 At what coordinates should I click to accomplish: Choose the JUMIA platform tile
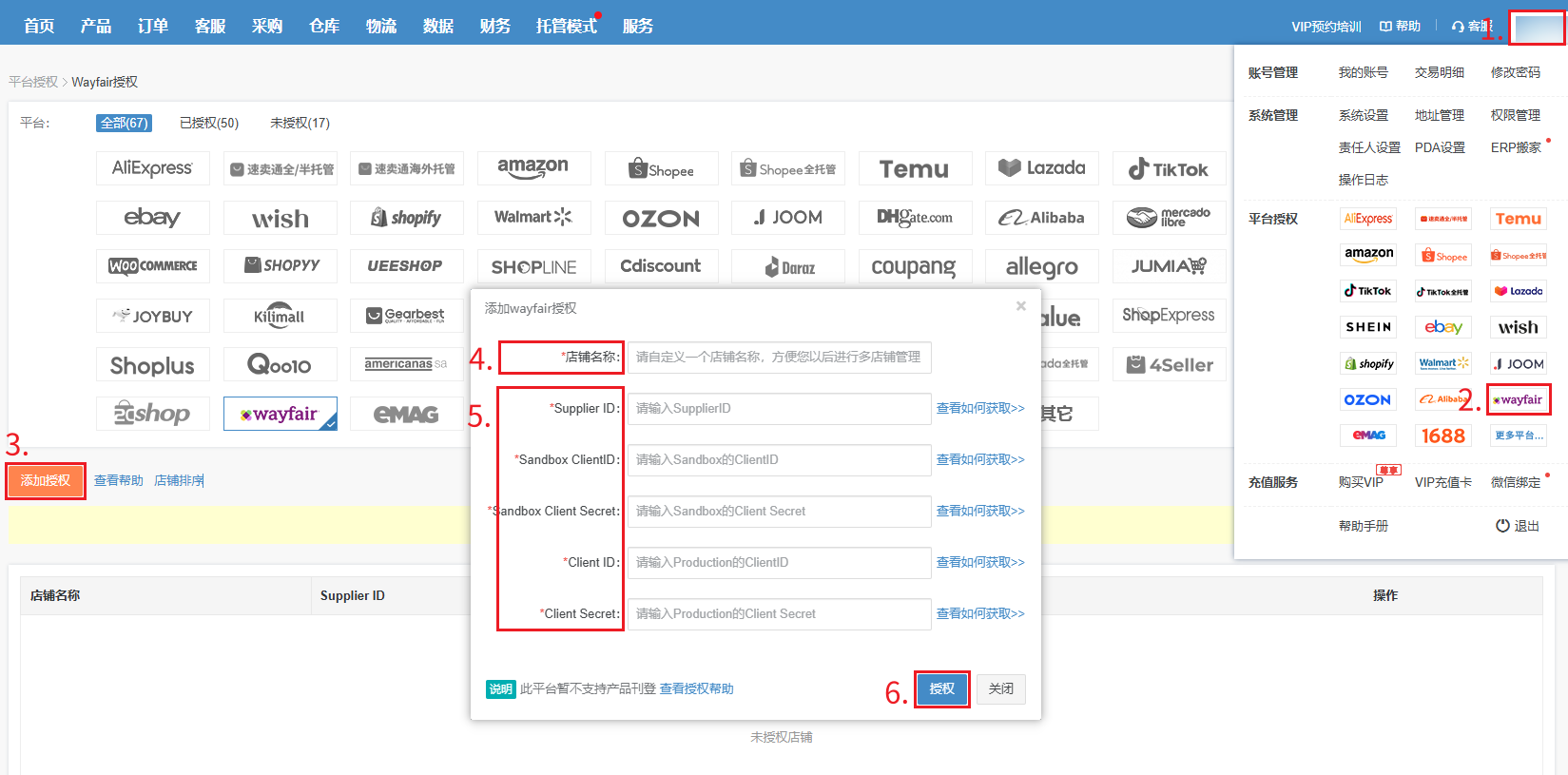1169,266
